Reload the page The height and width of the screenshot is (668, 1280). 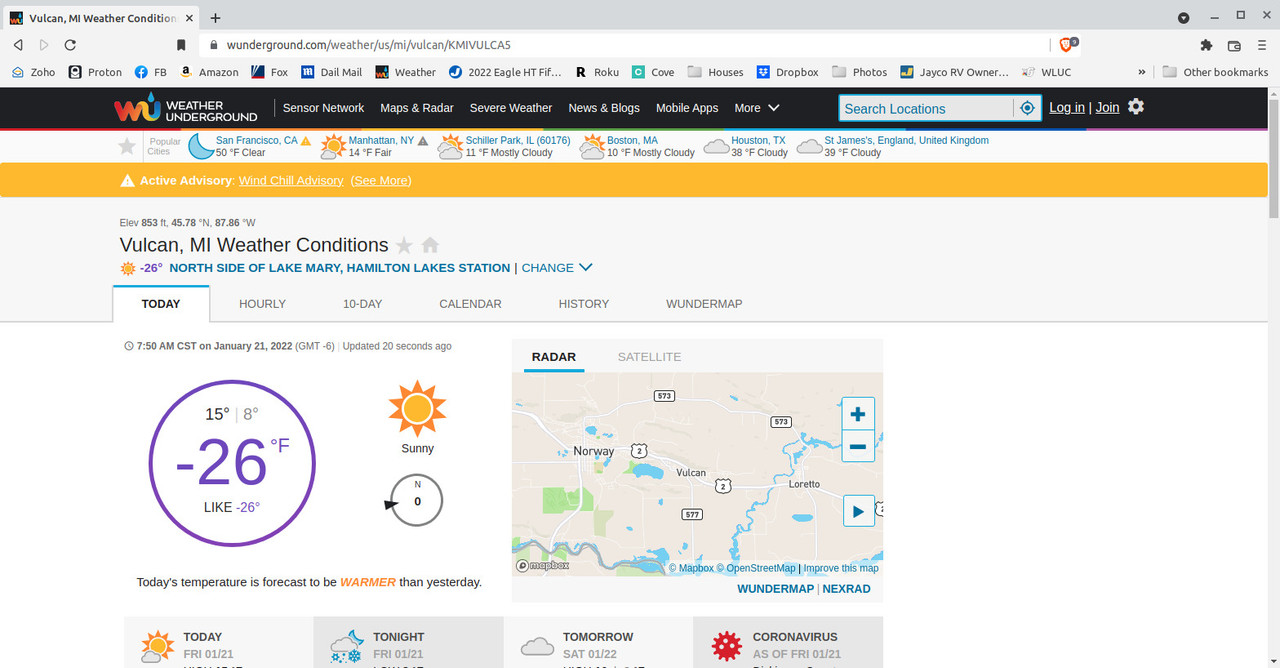coord(70,45)
